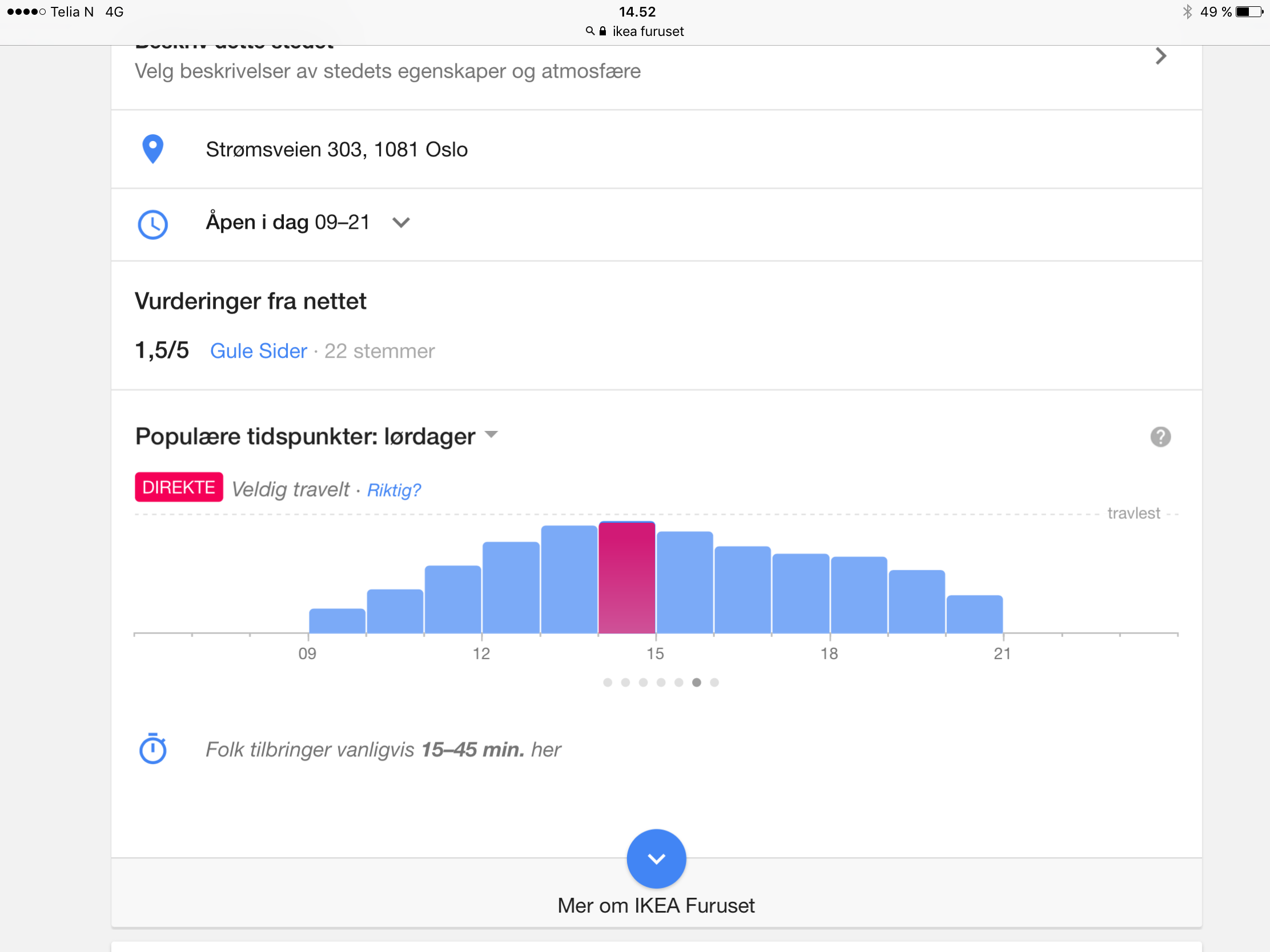
Task: Tap the highlighted pink live busyness bar
Action: point(626,577)
